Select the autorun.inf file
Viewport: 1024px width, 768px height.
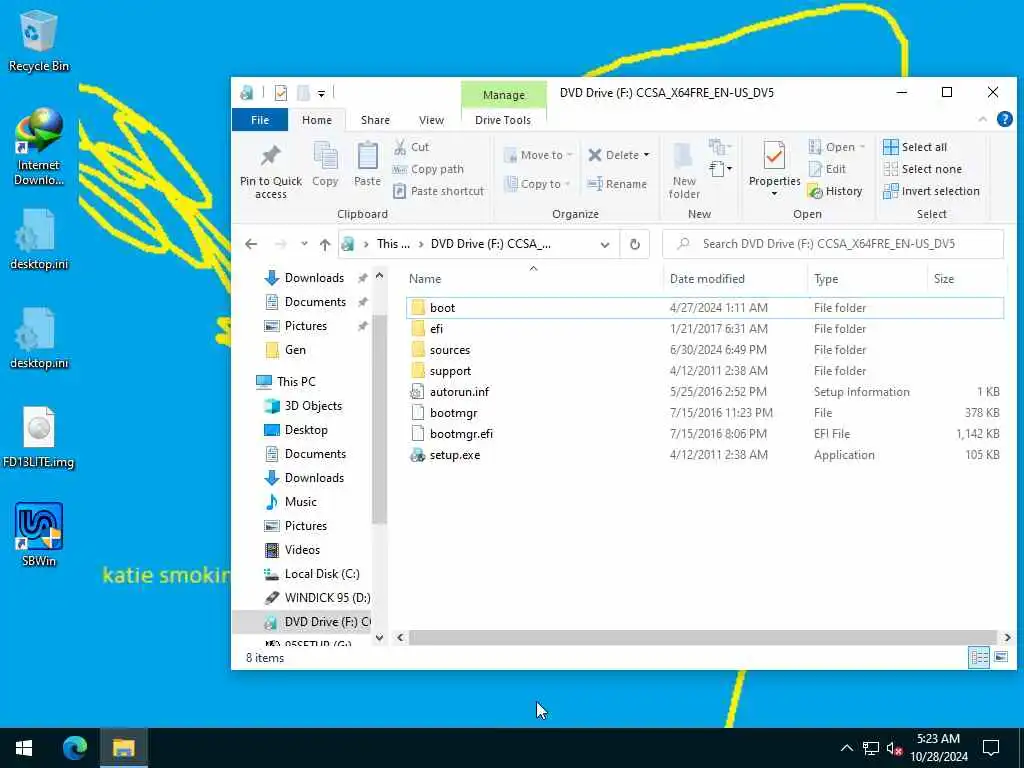pos(704,392)
